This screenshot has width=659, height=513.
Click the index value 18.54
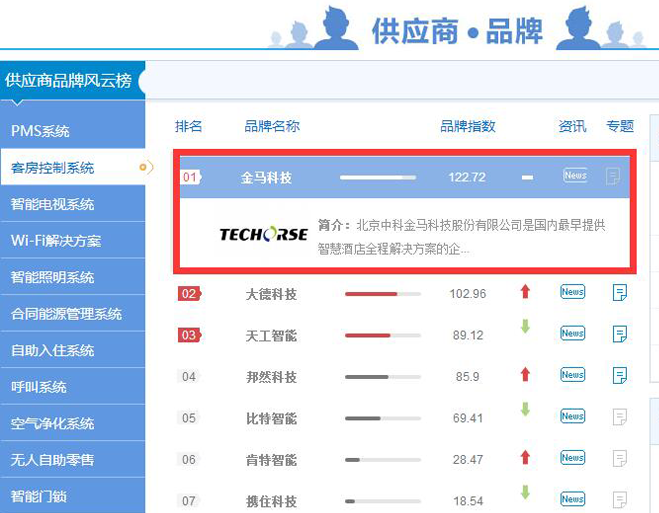pyautogui.click(x=468, y=500)
